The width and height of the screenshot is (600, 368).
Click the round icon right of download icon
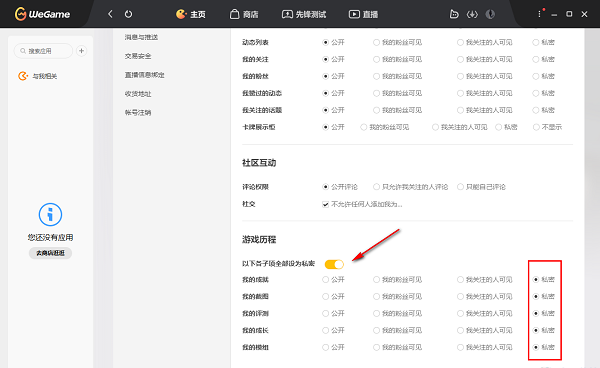(490, 14)
